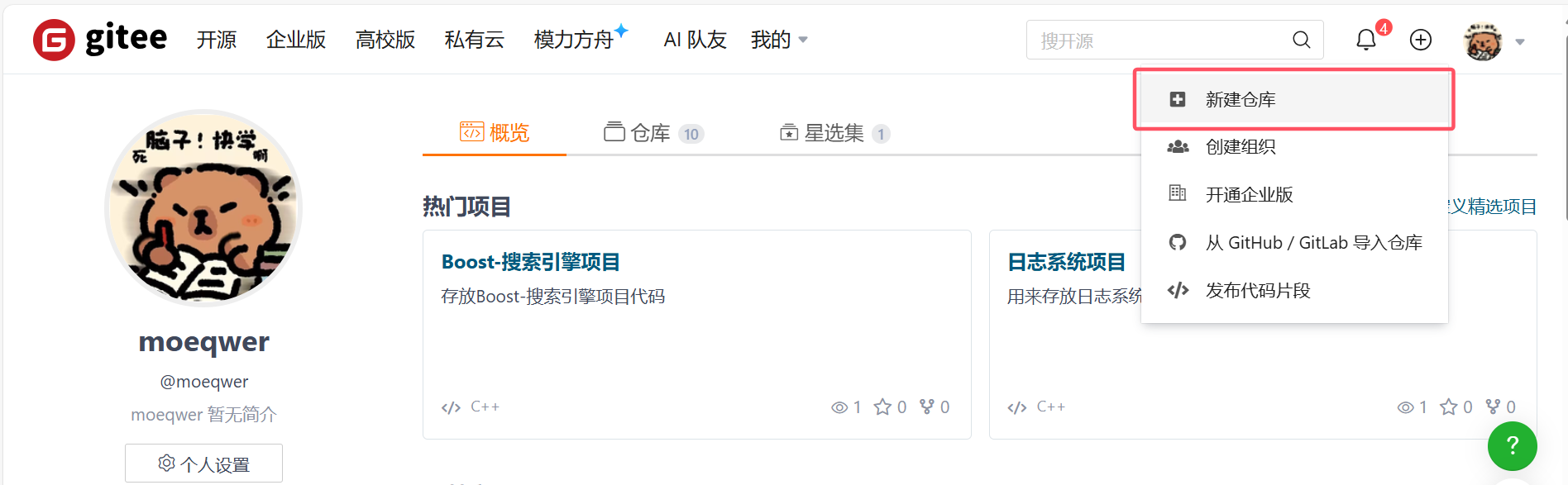
Task: Choose 新建仓库 from the menu
Action: click(1240, 98)
